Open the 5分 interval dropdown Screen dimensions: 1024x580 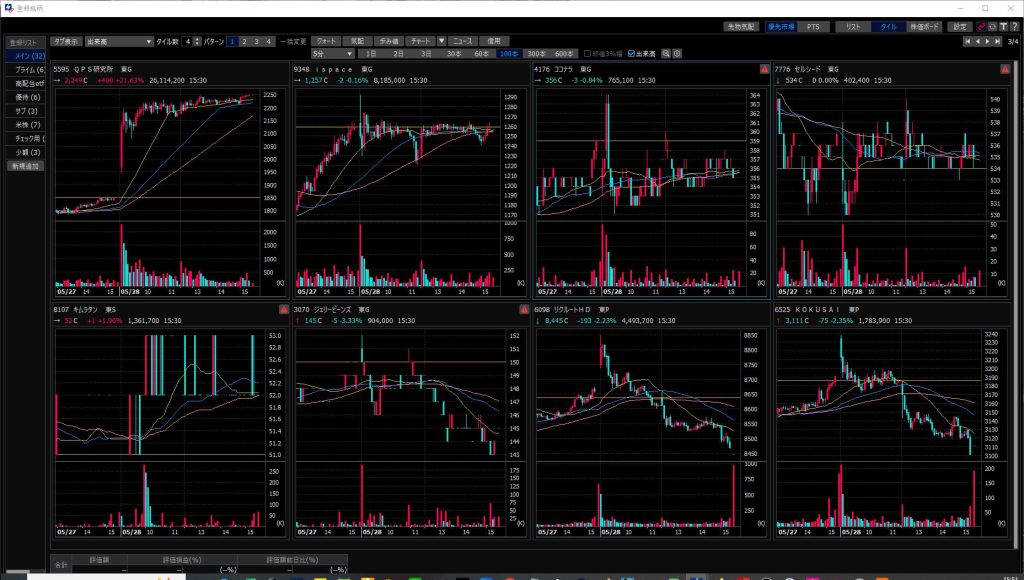click(332, 54)
